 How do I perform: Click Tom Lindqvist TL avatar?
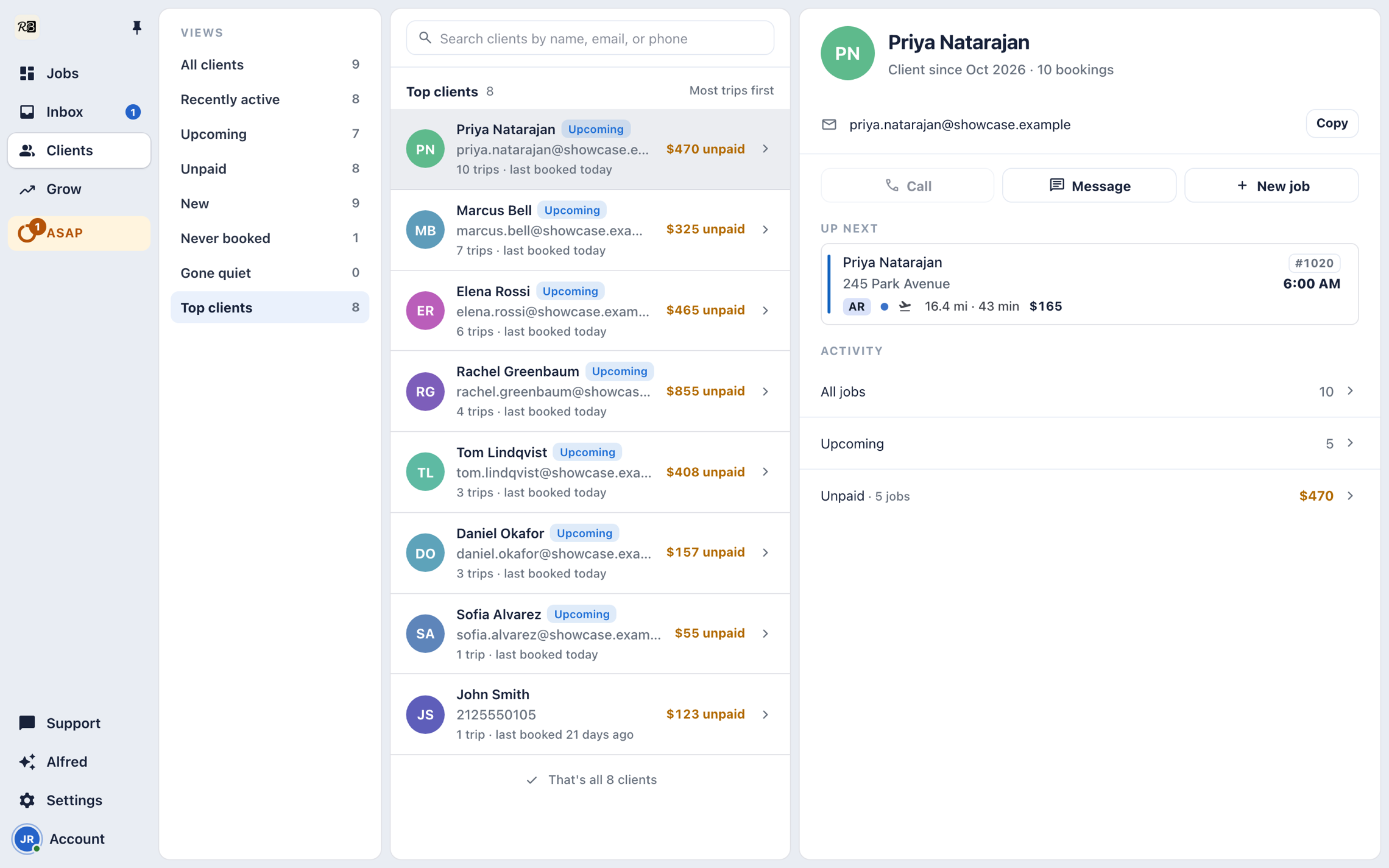[x=425, y=472]
